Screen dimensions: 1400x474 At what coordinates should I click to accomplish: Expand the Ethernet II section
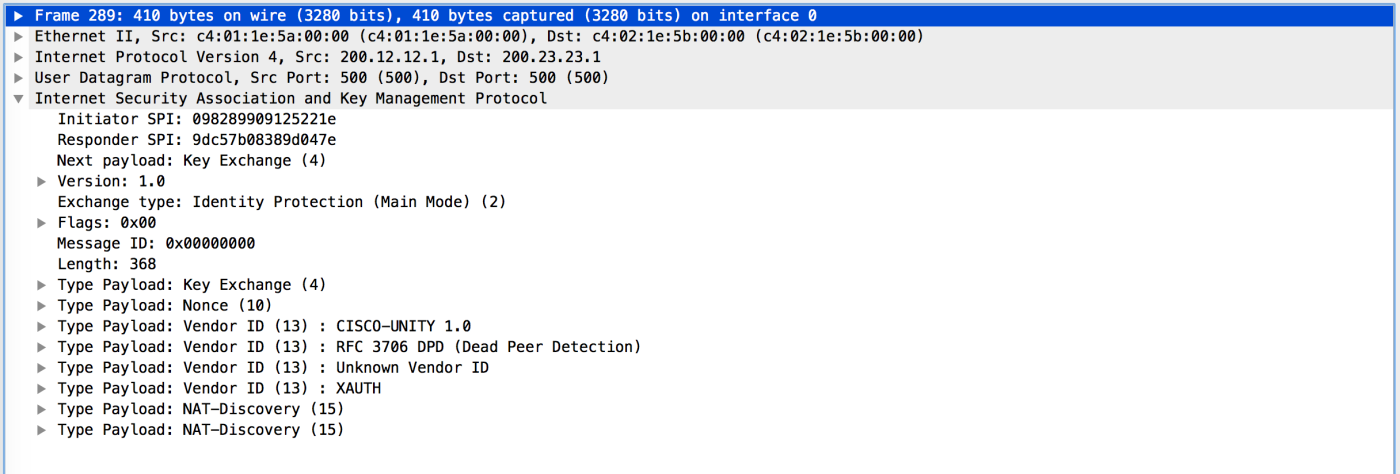tap(19, 36)
